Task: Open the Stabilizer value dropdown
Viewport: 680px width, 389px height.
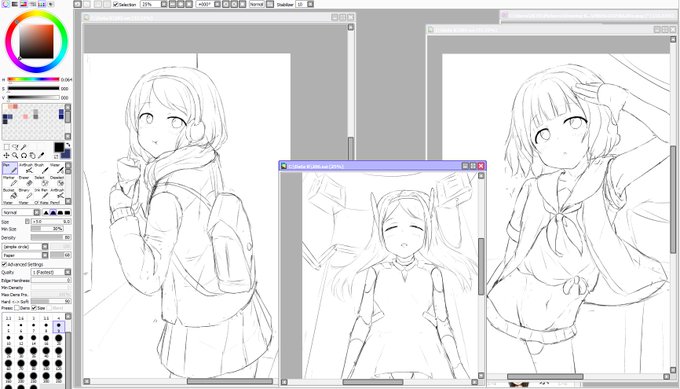Action: [310, 4]
